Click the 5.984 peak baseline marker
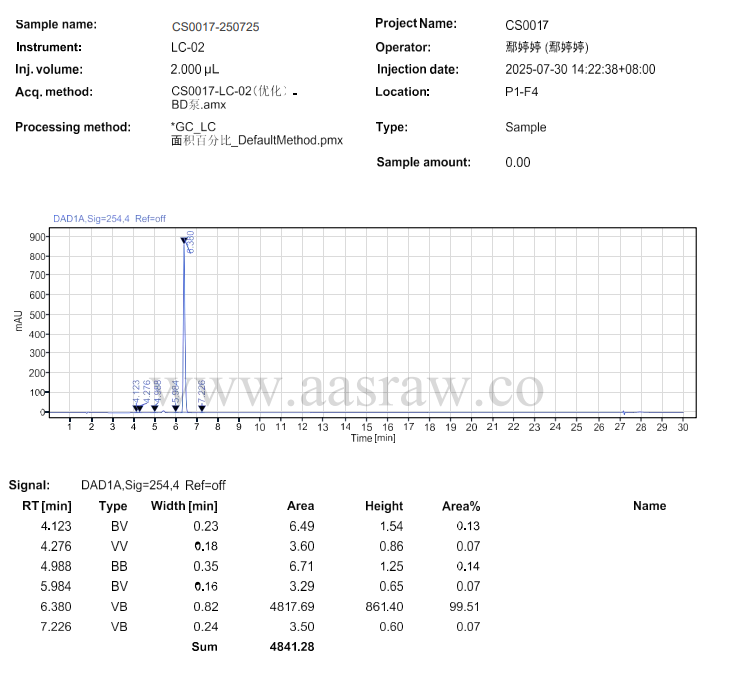The height and width of the screenshot is (673, 733). coord(176,407)
